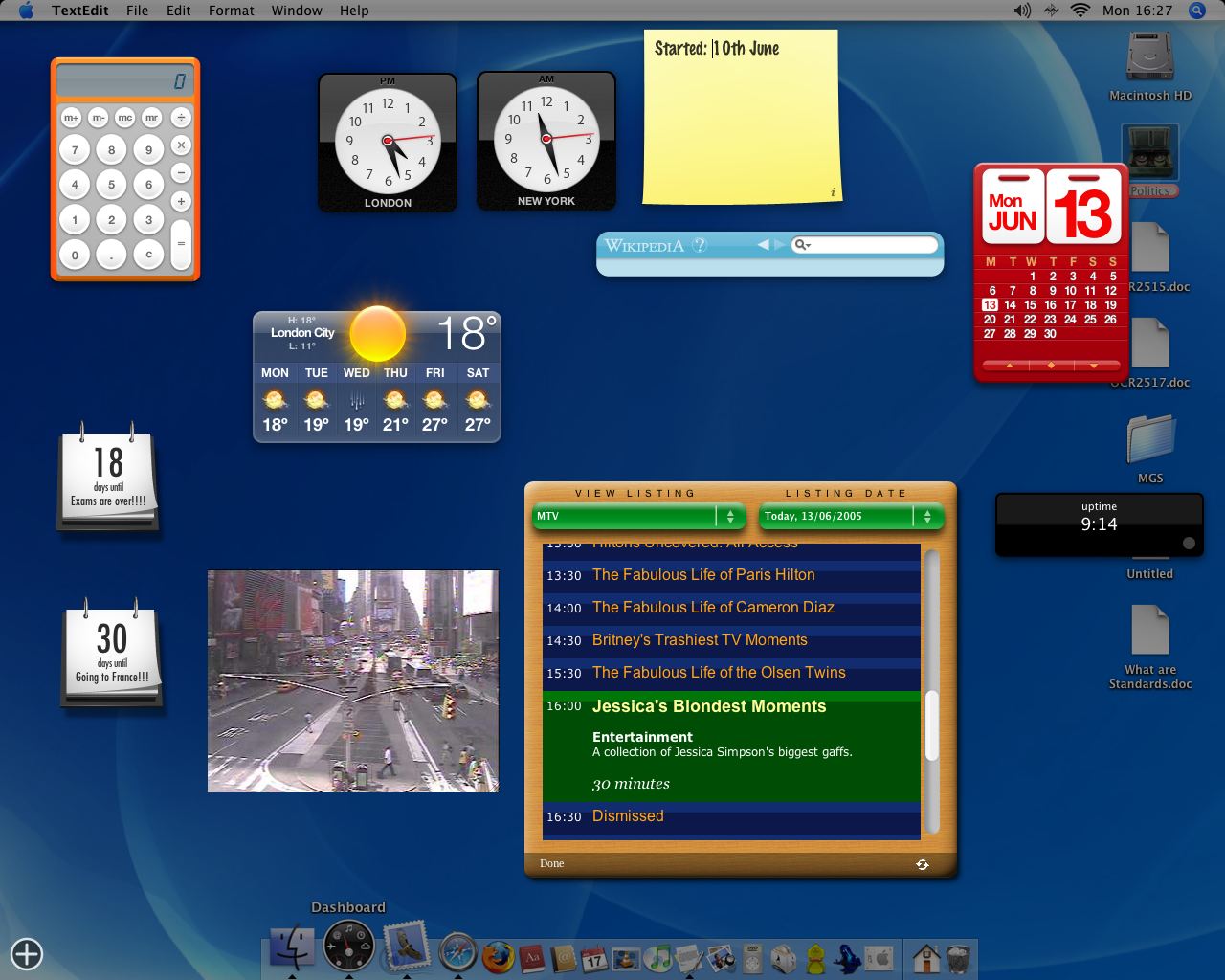Open the Listing Date dropdown
Screen dimensions: 1225x980
[851, 516]
